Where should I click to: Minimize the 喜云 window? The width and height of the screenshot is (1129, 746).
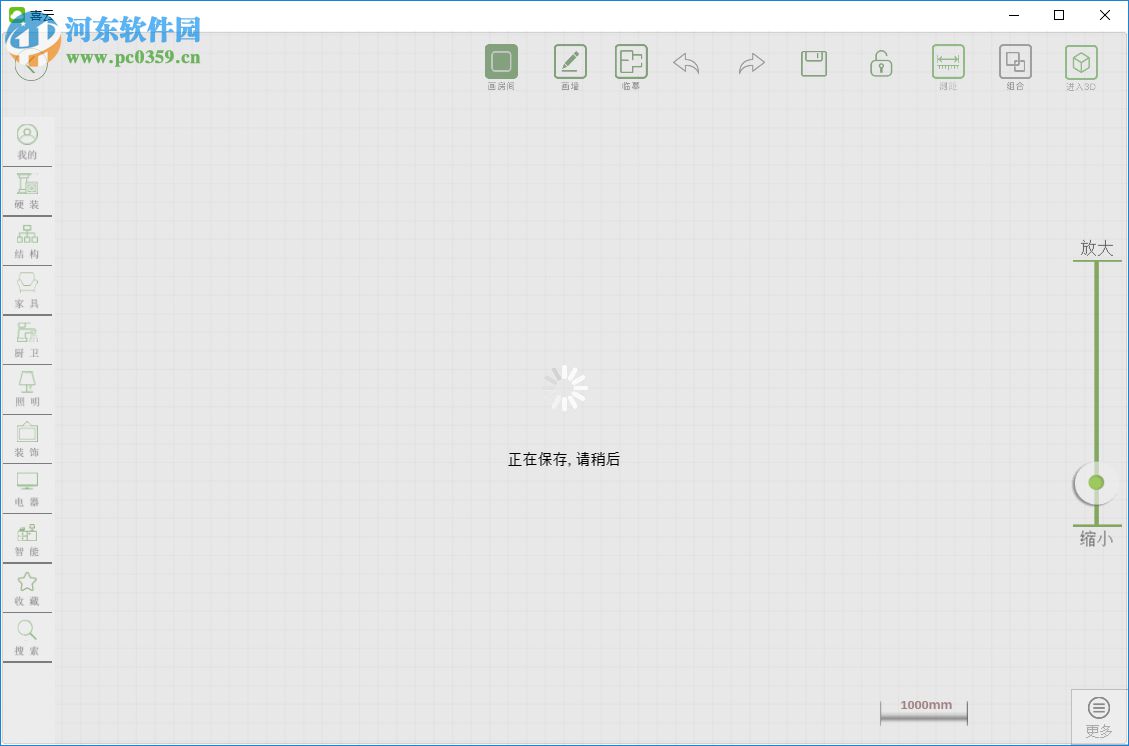coord(1014,15)
